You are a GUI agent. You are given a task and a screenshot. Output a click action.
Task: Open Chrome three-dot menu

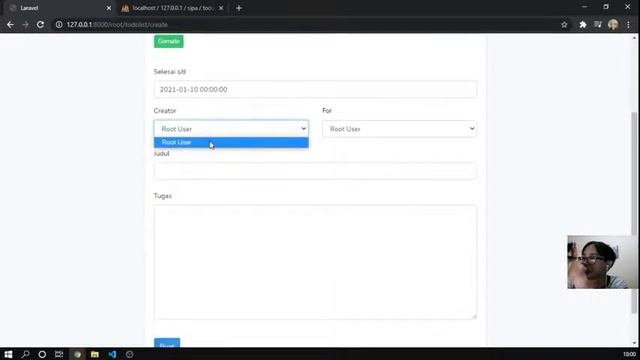coord(629,24)
